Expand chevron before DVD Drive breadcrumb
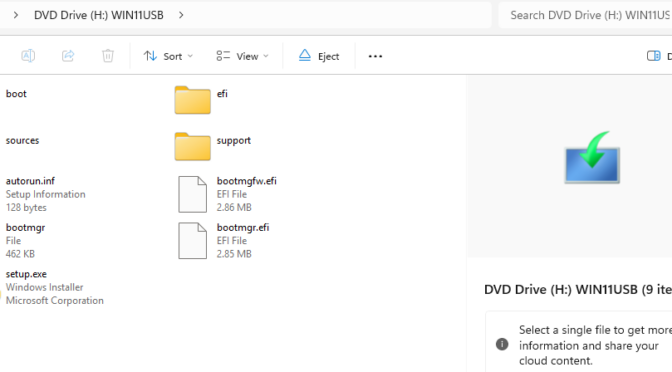The height and width of the screenshot is (372, 672). [x=16, y=15]
